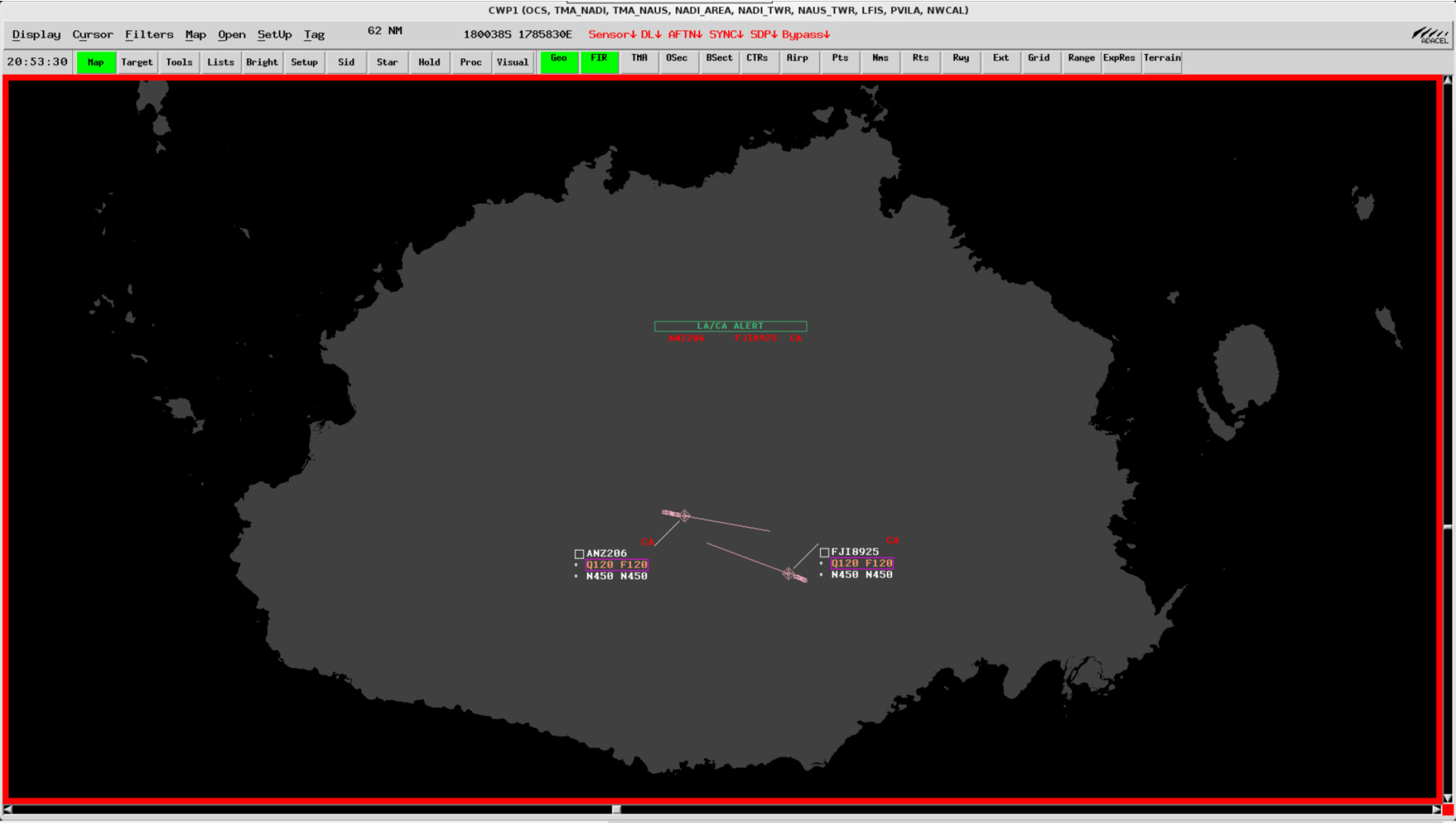Click the FJI8925 callsign label
This screenshot has height=823, width=1456.
[855, 552]
